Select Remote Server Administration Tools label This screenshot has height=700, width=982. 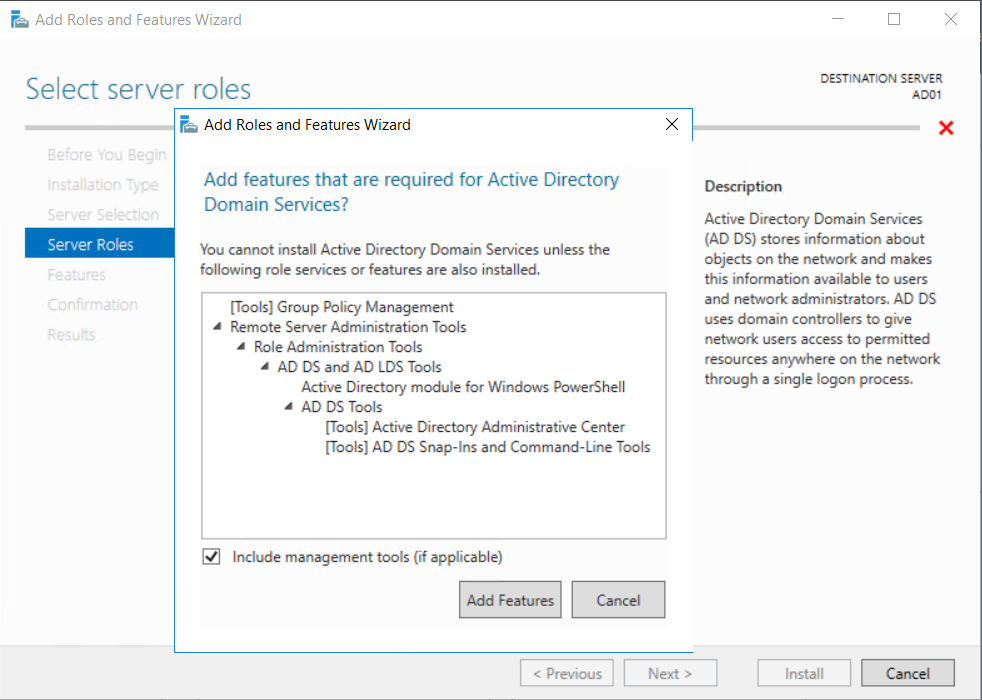(x=348, y=327)
